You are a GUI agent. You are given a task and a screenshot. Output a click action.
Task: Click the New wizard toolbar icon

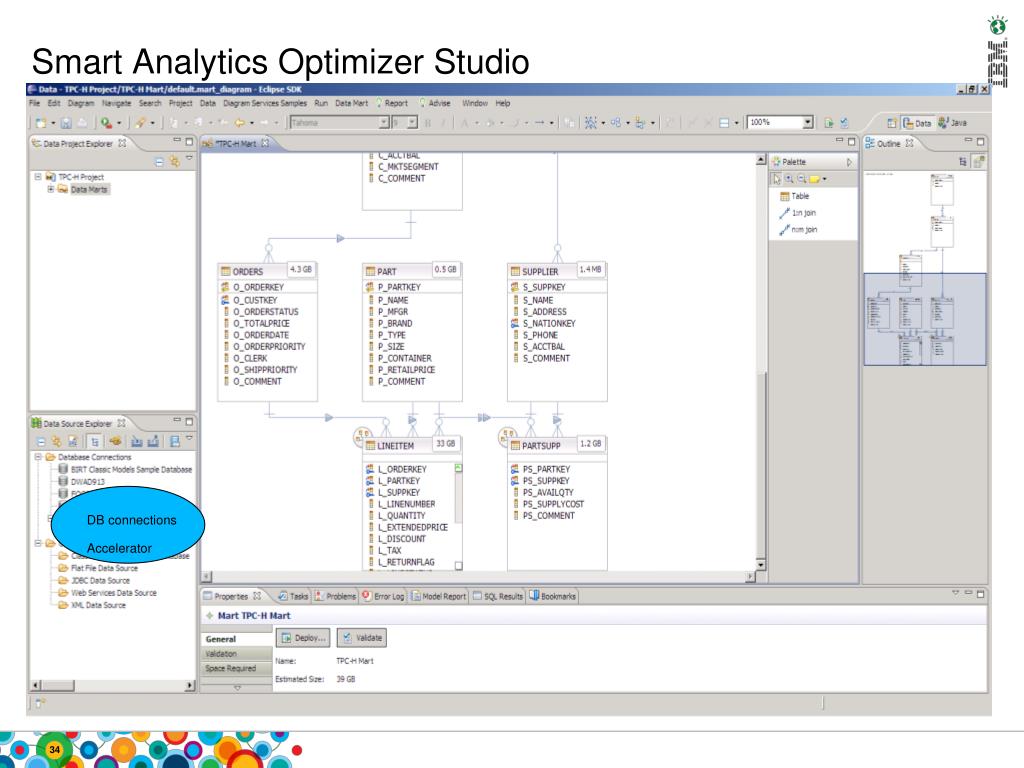point(41,123)
